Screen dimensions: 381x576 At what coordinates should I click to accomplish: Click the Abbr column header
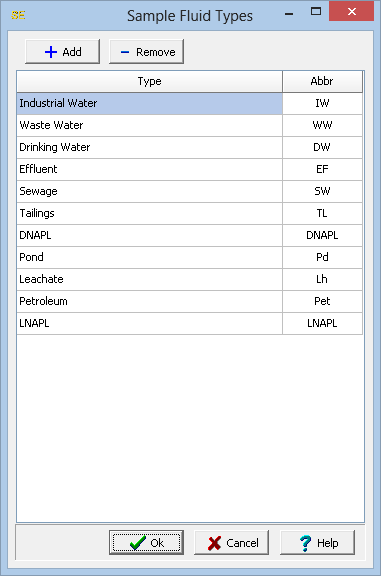322,81
